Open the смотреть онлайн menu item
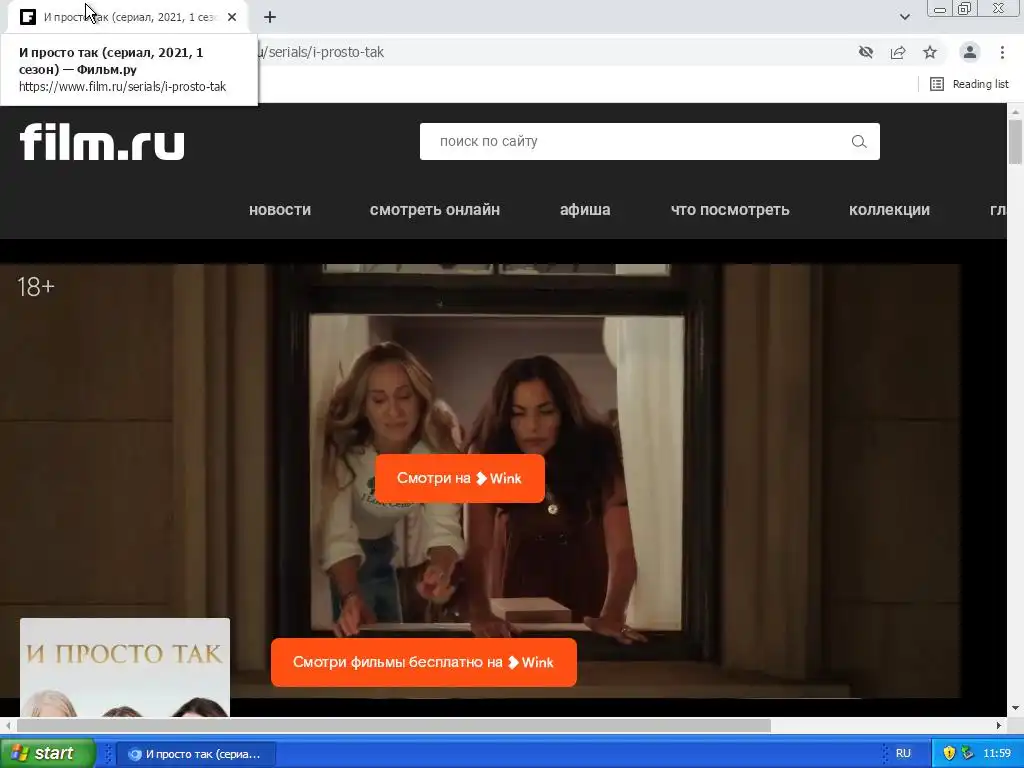The height and width of the screenshot is (768, 1024). (x=435, y=210)
